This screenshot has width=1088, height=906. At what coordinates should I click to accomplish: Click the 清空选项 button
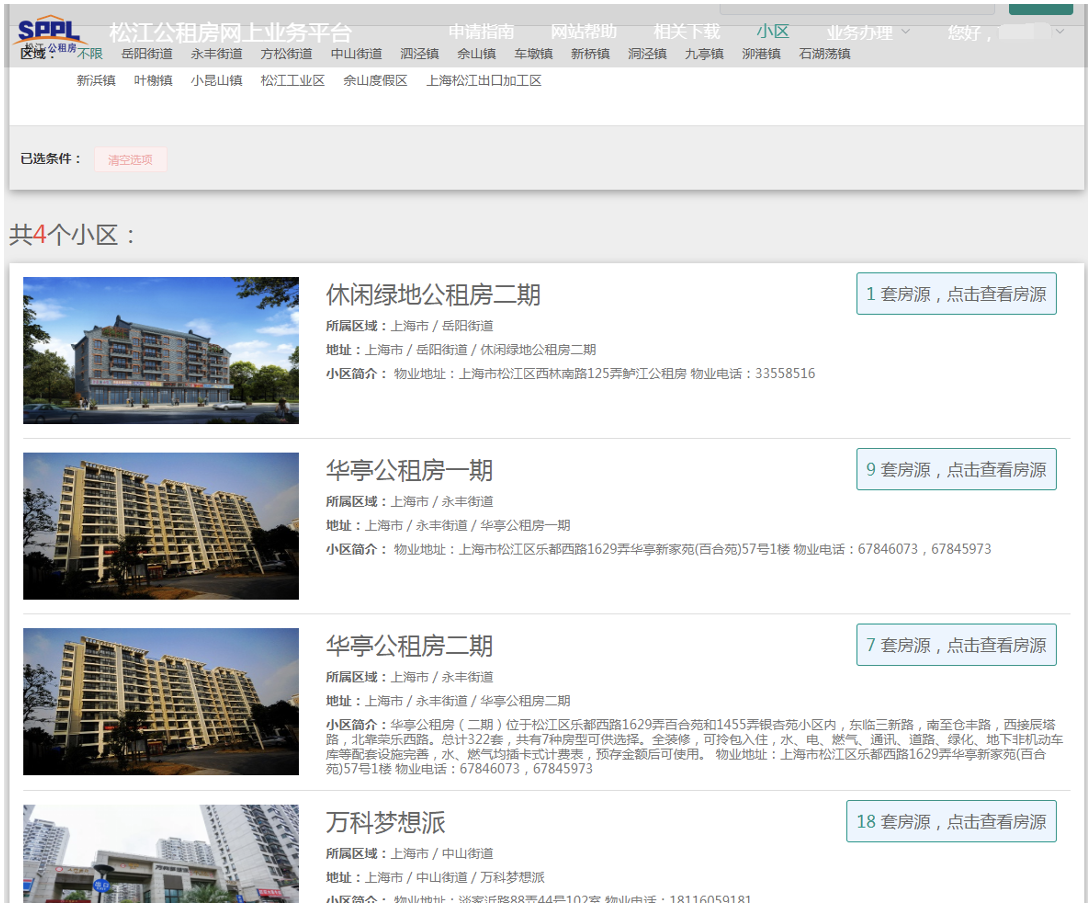[x=130, y=159]
